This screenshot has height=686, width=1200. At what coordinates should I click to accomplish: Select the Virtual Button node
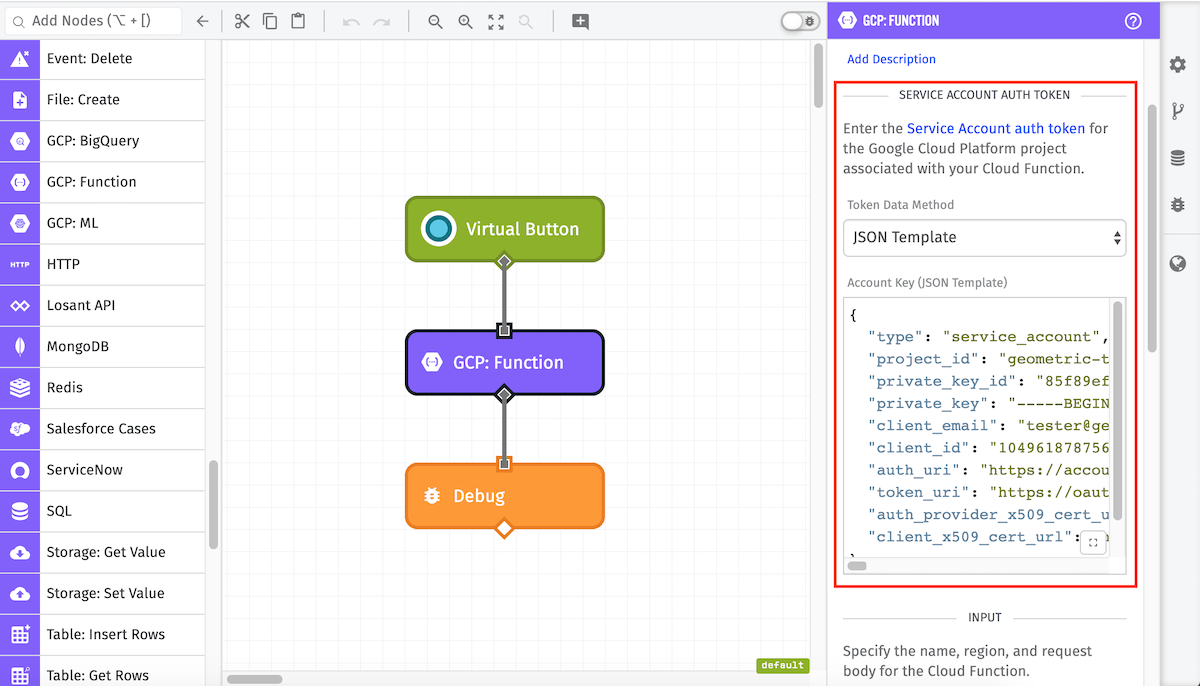(x=505, y=229)
